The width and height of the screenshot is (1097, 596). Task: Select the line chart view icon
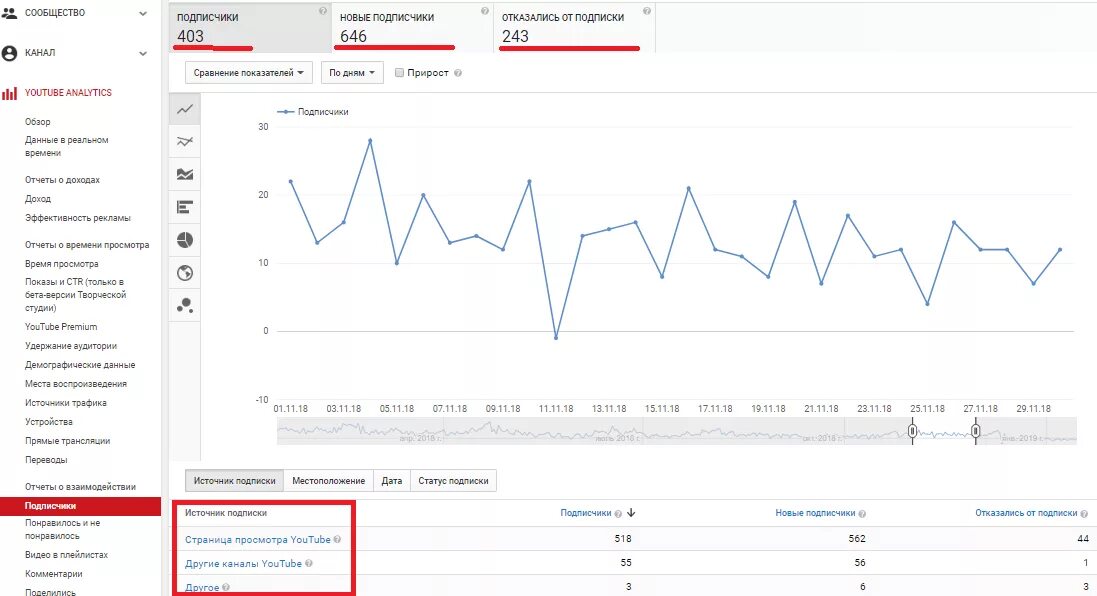pos(185,109)
